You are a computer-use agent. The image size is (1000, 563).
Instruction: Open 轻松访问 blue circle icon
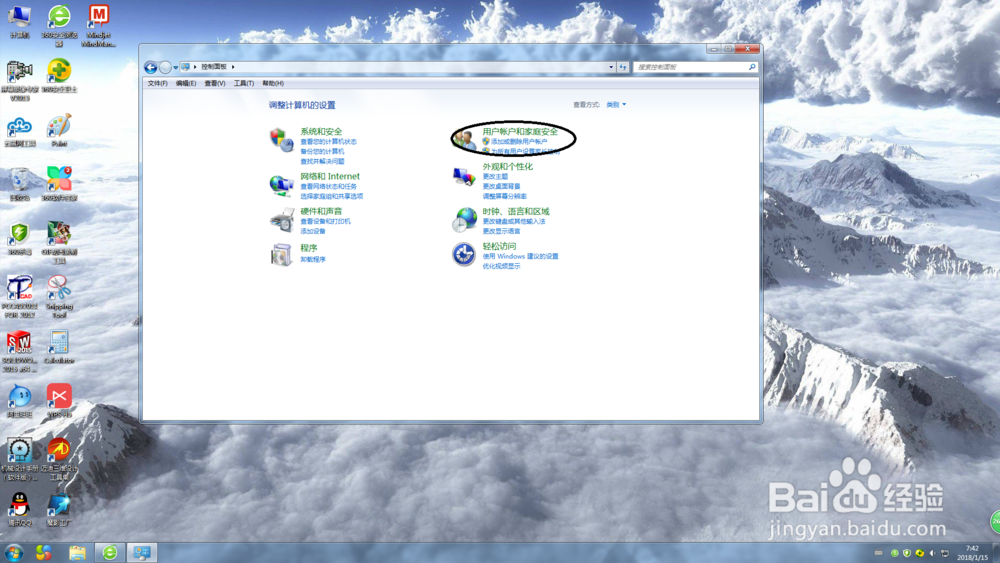pos(464,254)
